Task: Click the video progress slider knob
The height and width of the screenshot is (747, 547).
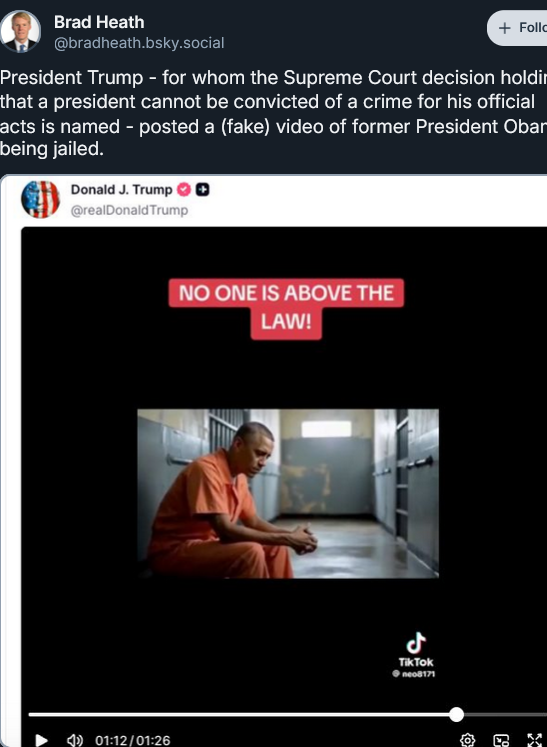Action: click(x=456, y=714)
